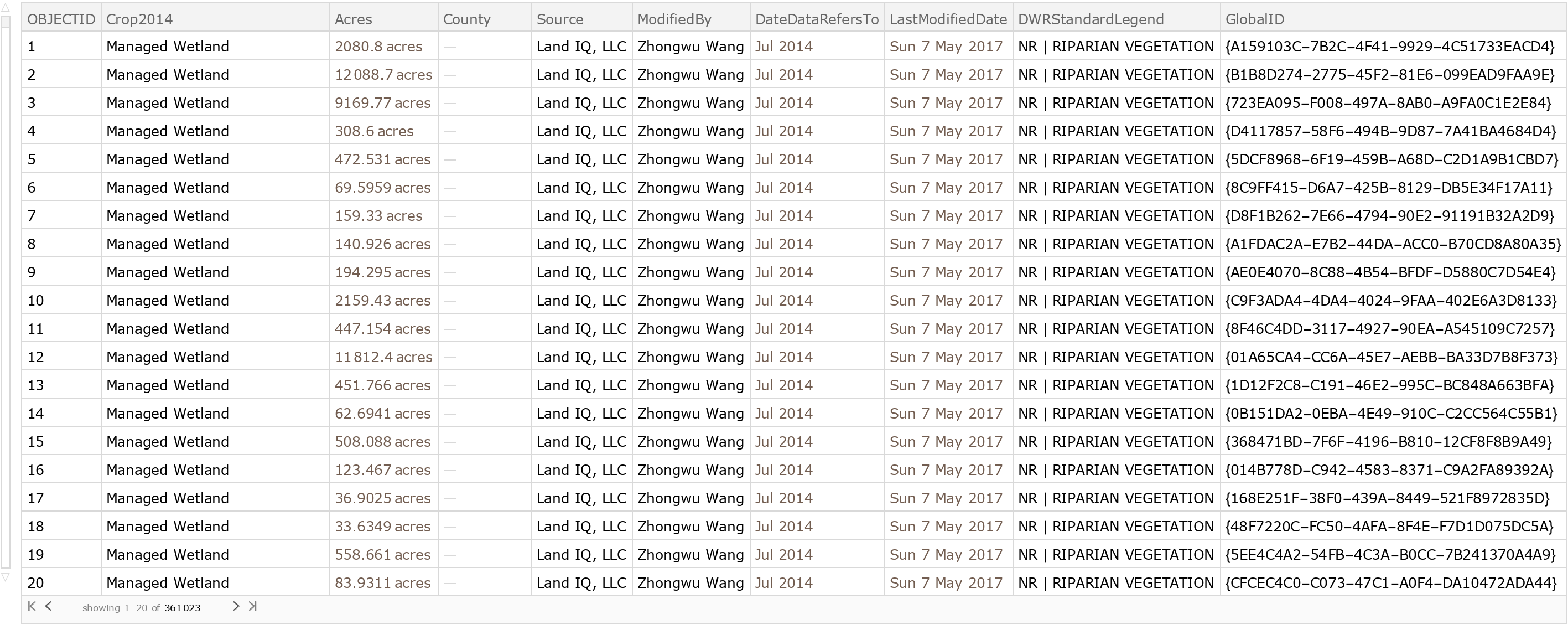The width and height of the screenshot is (1568, 640).
Task: Jump to the last page of rows
Action: tap(253, 606)
